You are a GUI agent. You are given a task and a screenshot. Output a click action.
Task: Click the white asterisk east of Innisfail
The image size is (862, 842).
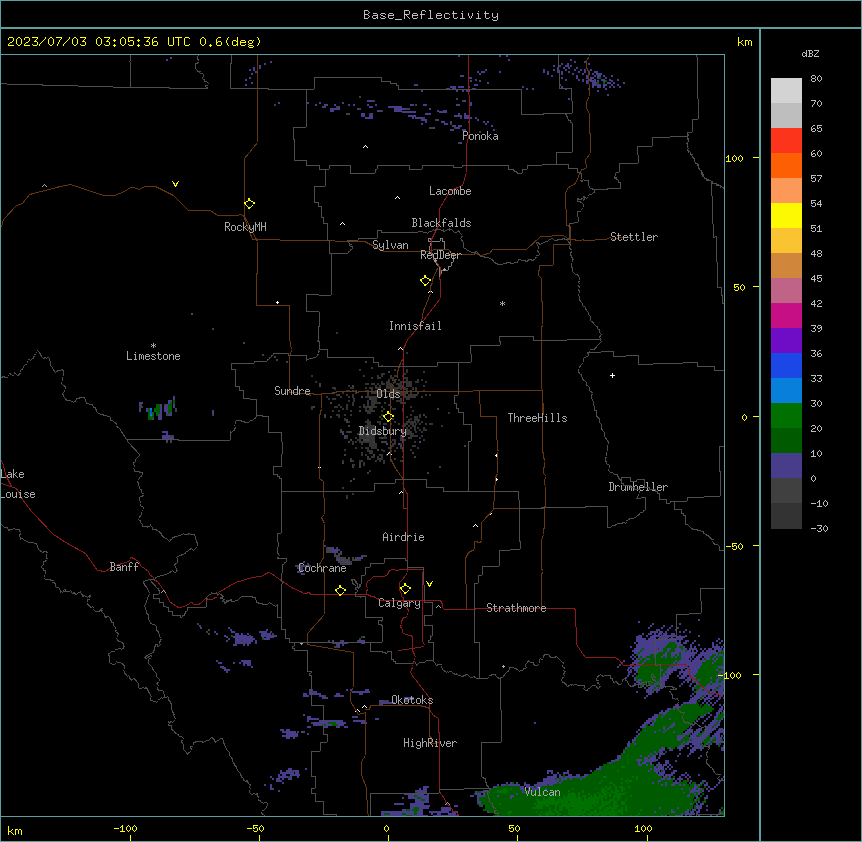click(502, 303)
